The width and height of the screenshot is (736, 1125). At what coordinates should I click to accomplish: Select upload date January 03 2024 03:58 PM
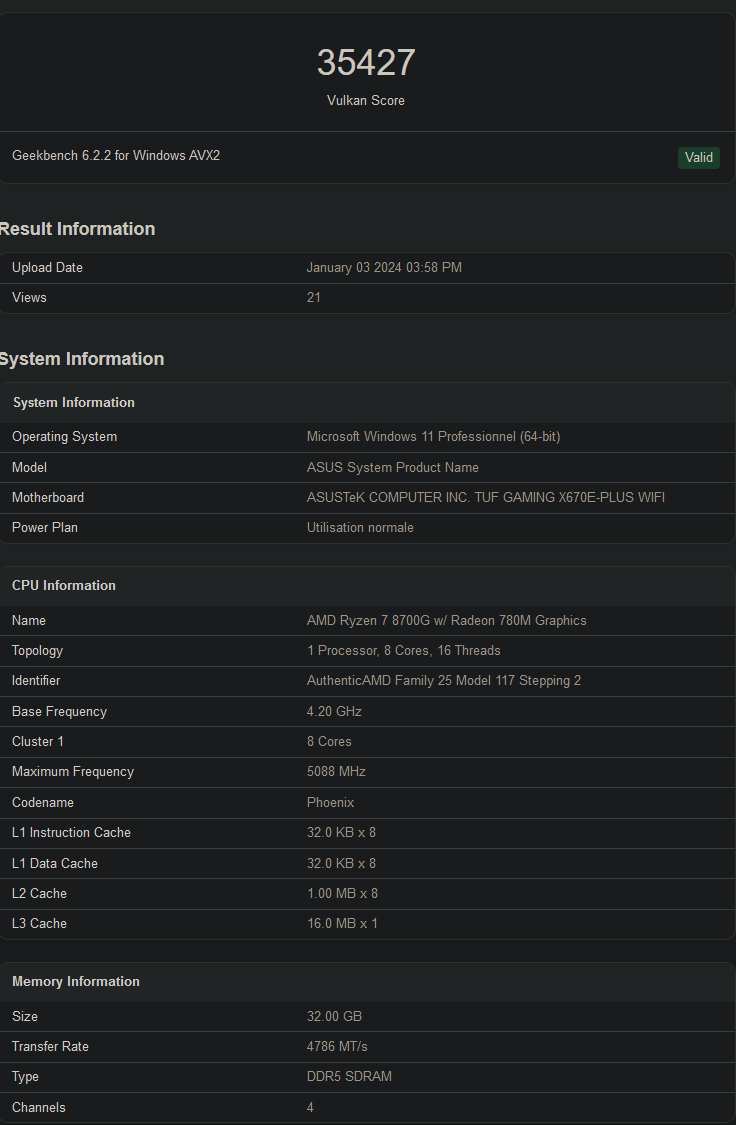pyautogui.click(x=384, y=268)
